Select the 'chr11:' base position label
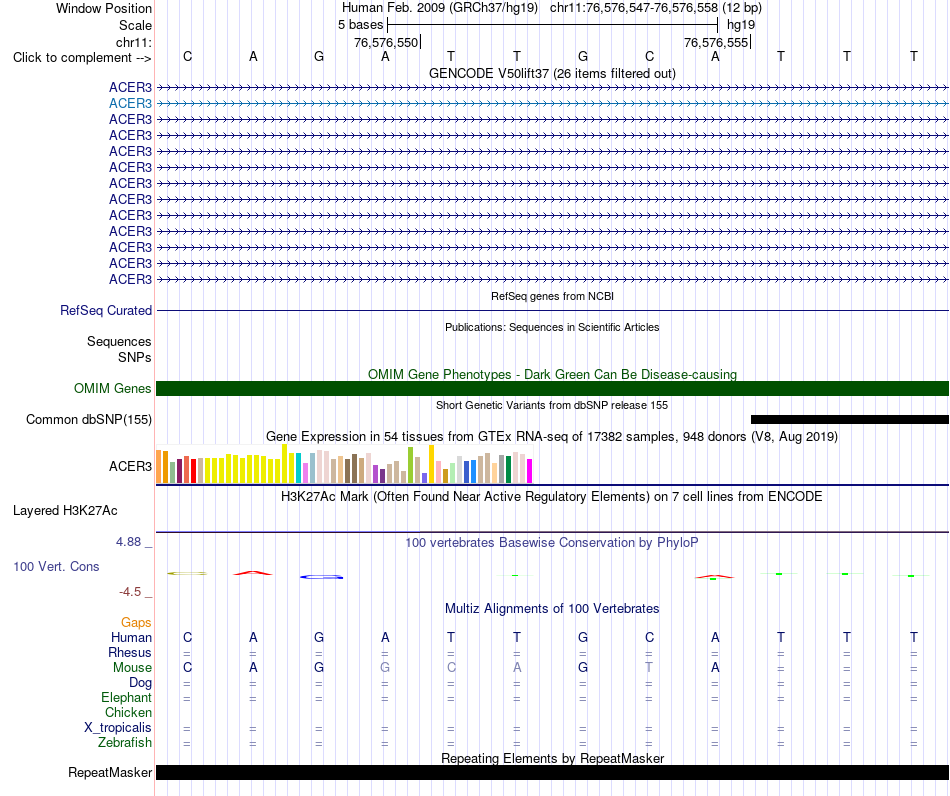This screenshot has width=950, height=796. 134,42
